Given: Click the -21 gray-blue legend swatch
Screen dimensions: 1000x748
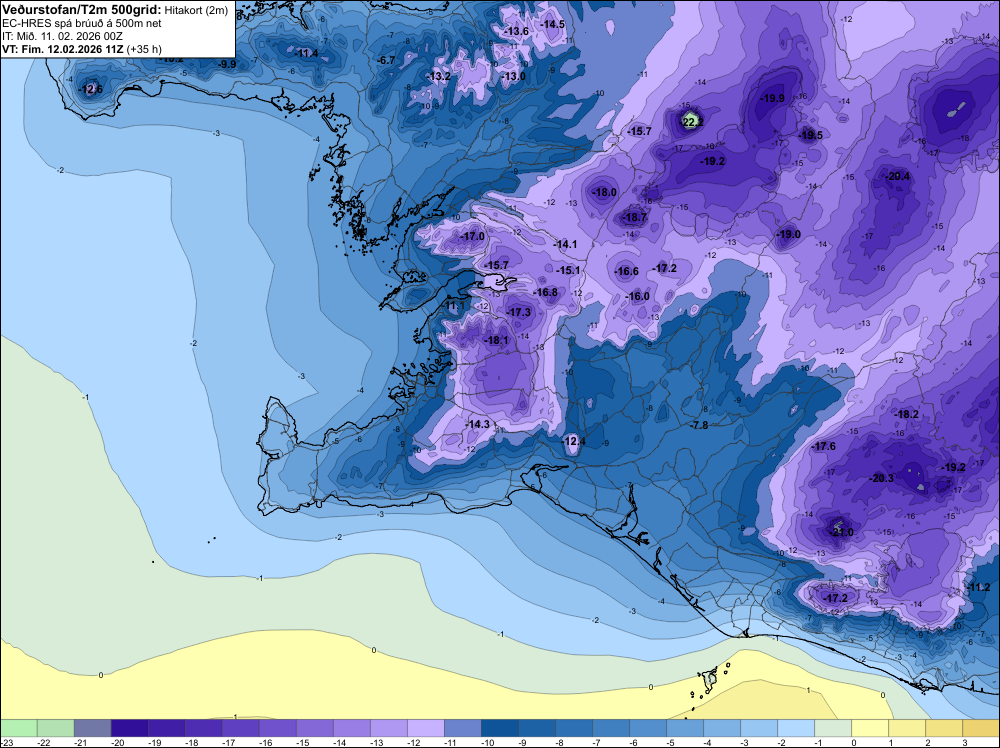Looking at the screenshot, I should [92, 728].
